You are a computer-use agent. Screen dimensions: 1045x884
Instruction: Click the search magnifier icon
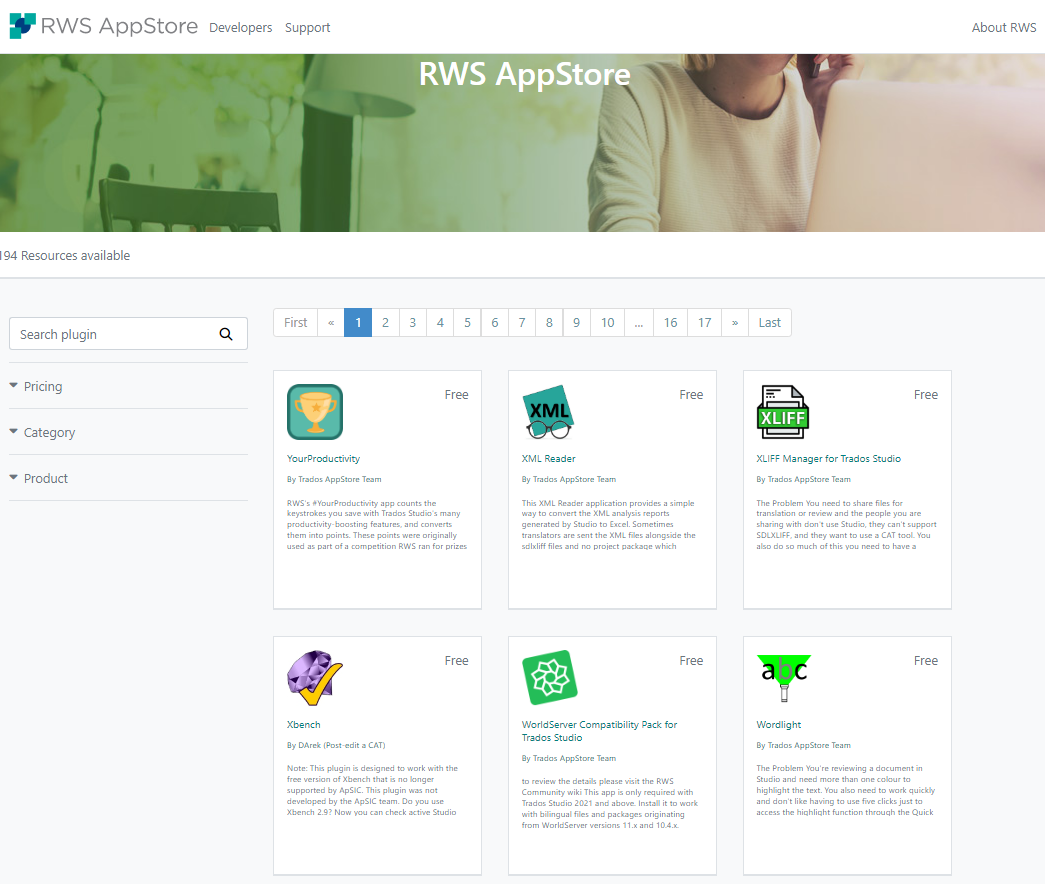tap(226, 334)
